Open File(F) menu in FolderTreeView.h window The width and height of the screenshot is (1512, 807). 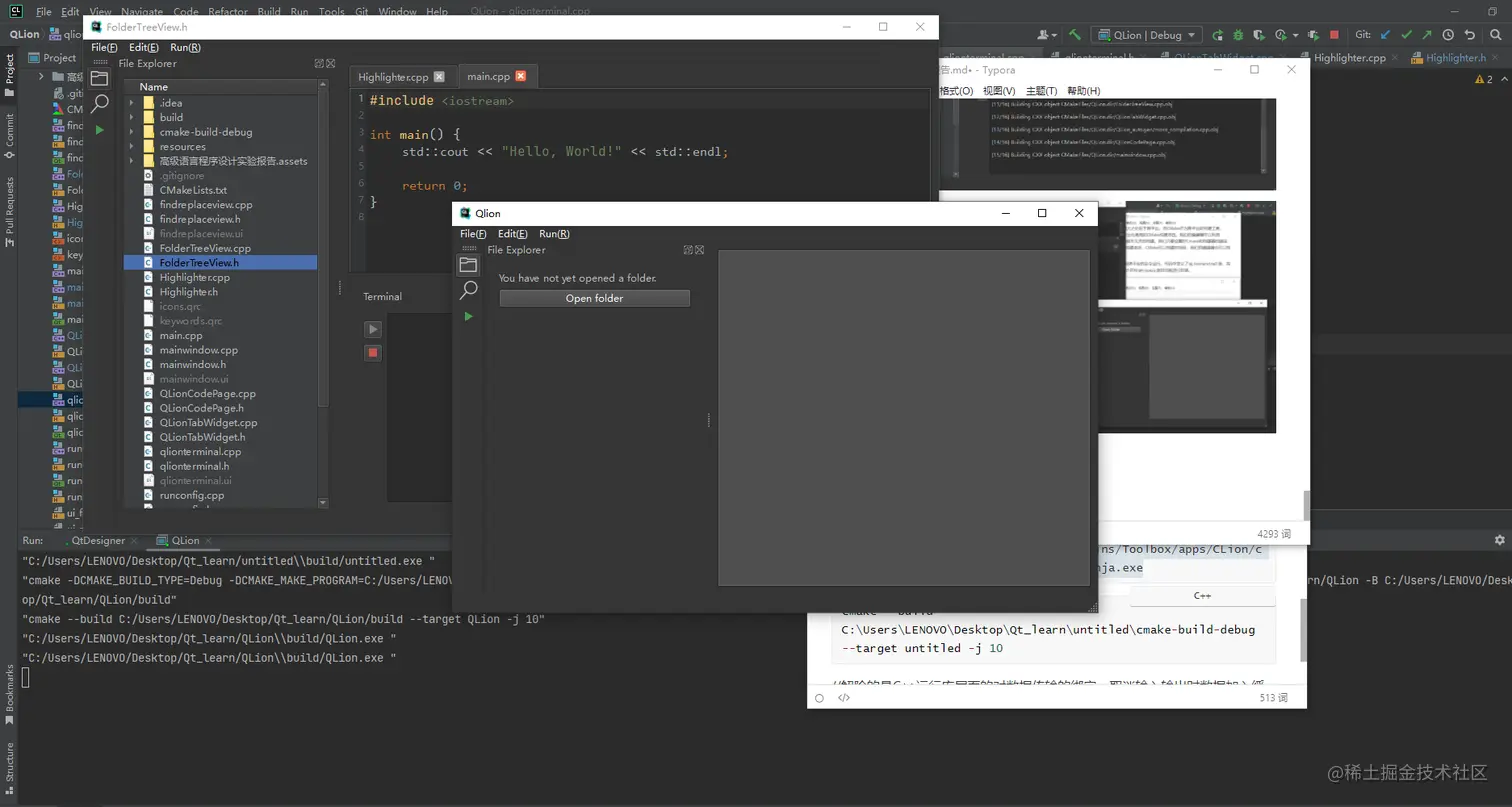click(x=104, y=47)
